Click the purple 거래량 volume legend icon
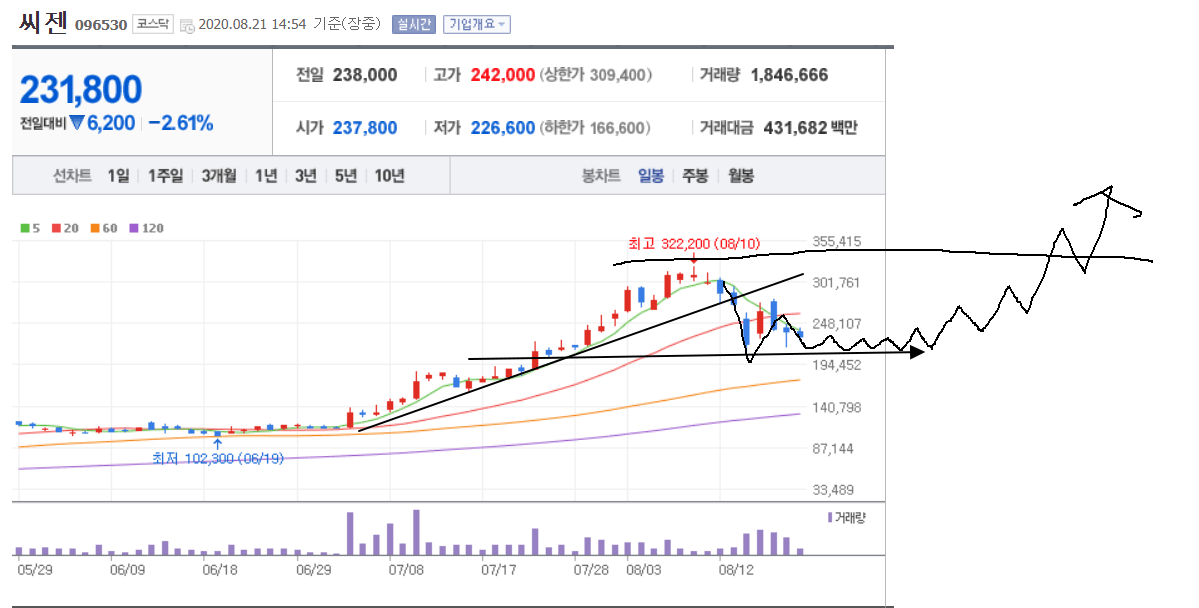Viewport: 1199px width, 608px height. click(829, 517)
